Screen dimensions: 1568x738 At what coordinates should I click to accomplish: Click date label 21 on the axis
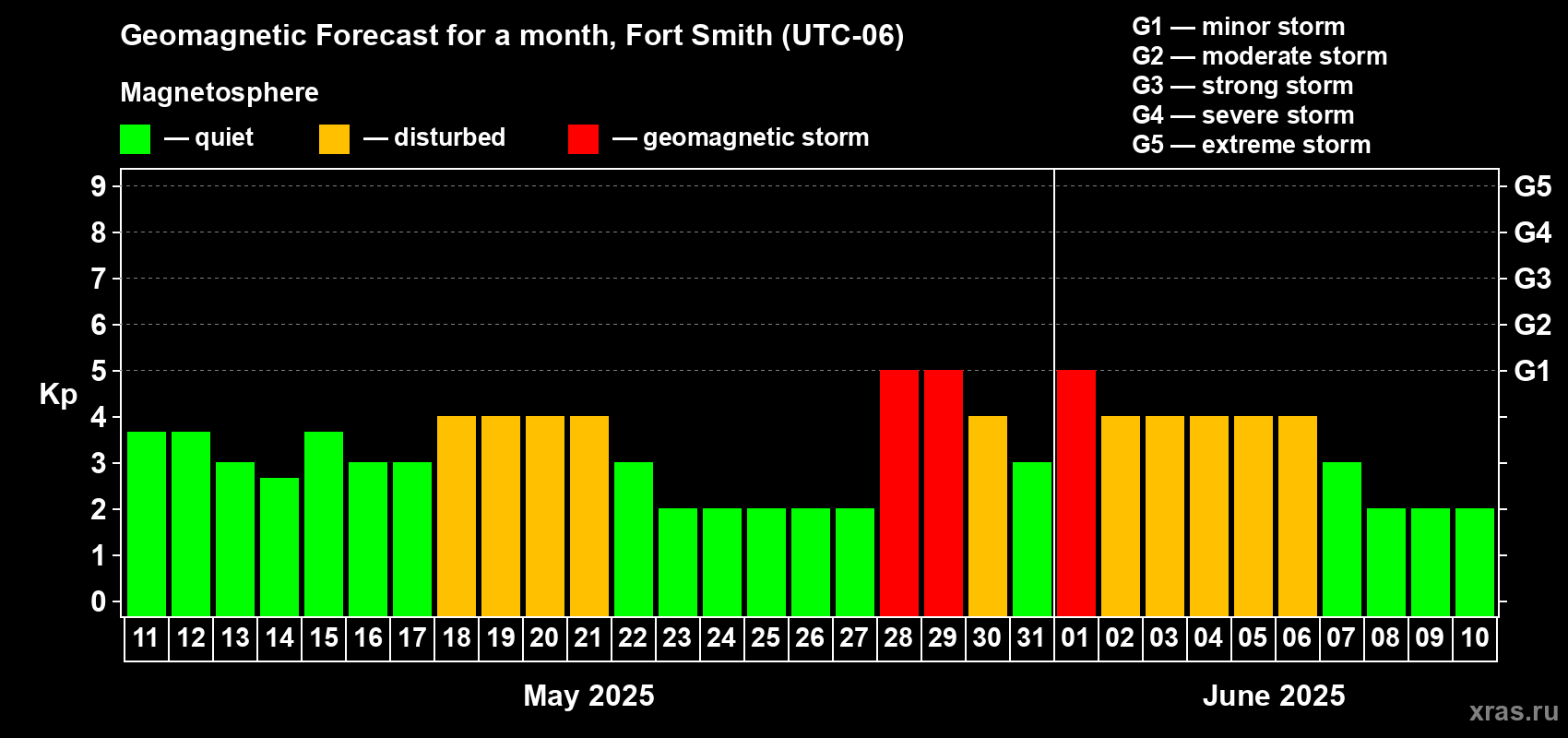588,638
